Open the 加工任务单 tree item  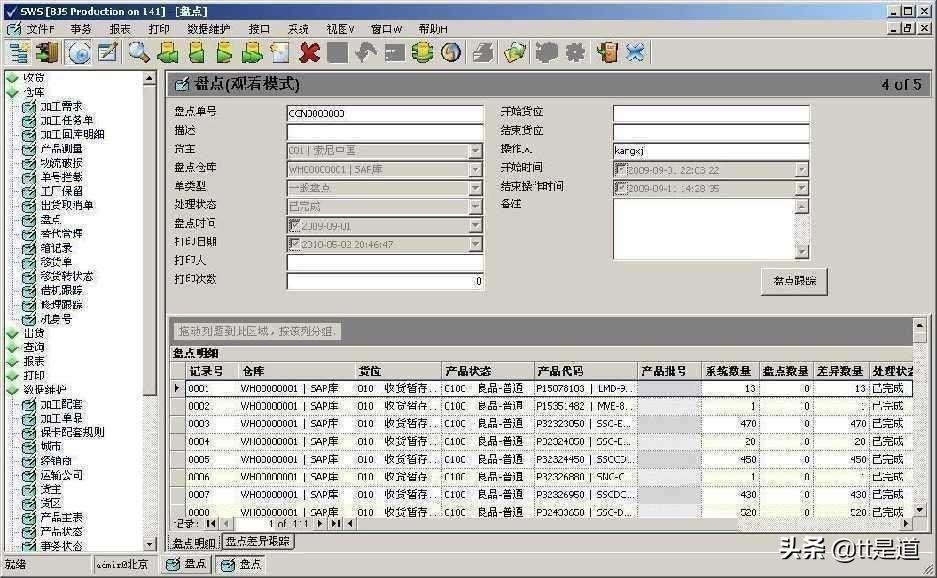click(67, 121)
